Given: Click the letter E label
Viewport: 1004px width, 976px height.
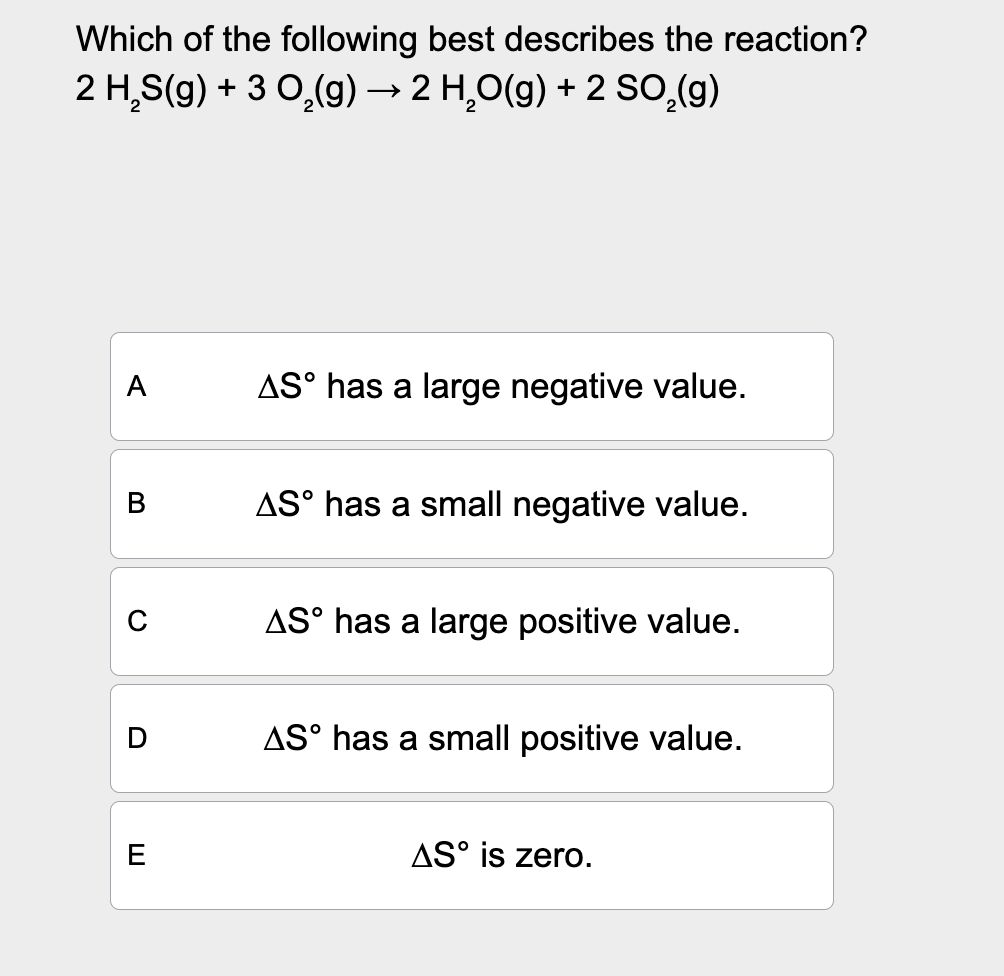Looking at the screenshot, I should 137,855.
